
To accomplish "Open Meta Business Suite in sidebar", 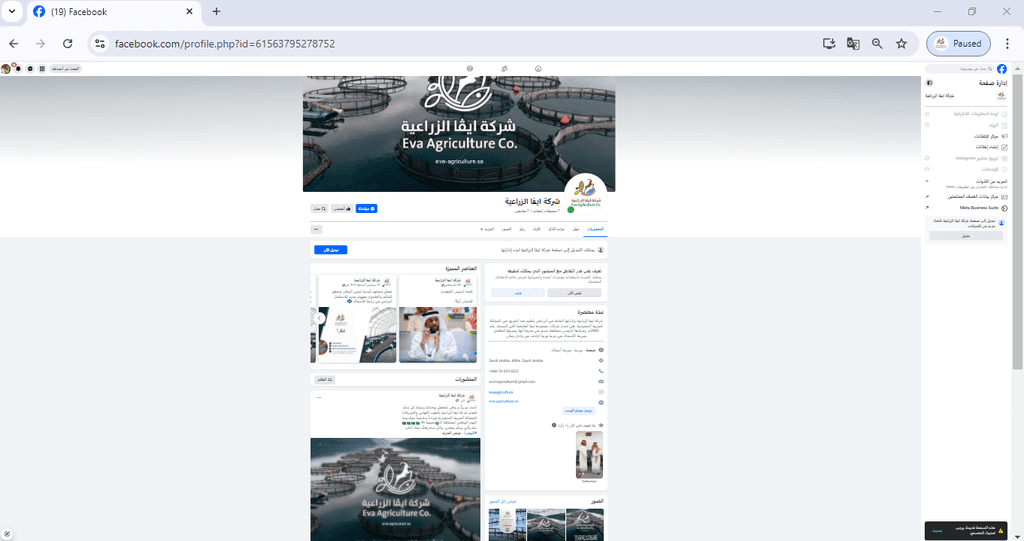I will click(983, 208).
